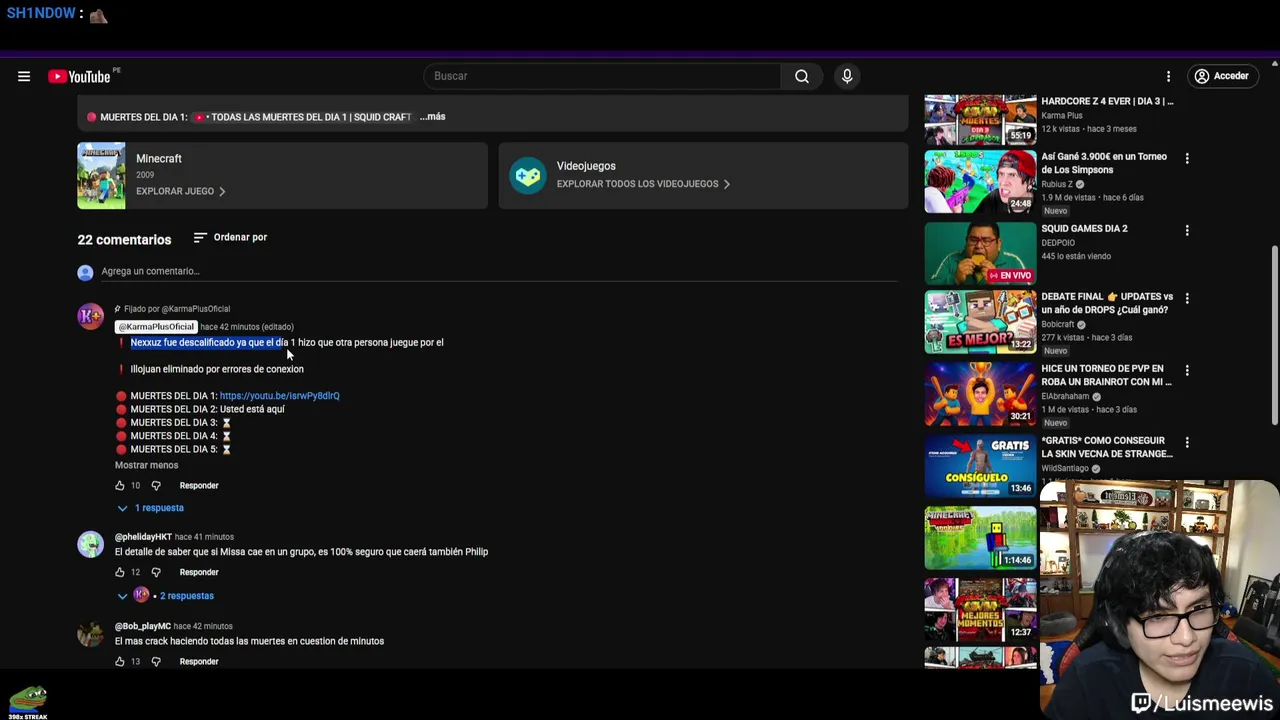Click the page vertical scrollbar
1280x720 pixels.
point(1274,335)
